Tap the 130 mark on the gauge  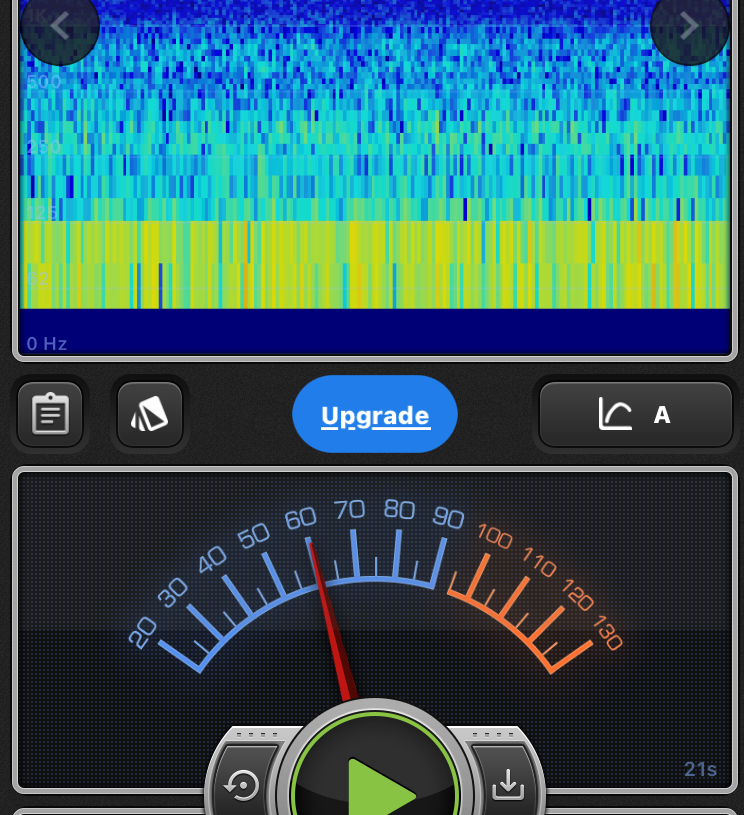coord(607,633)
